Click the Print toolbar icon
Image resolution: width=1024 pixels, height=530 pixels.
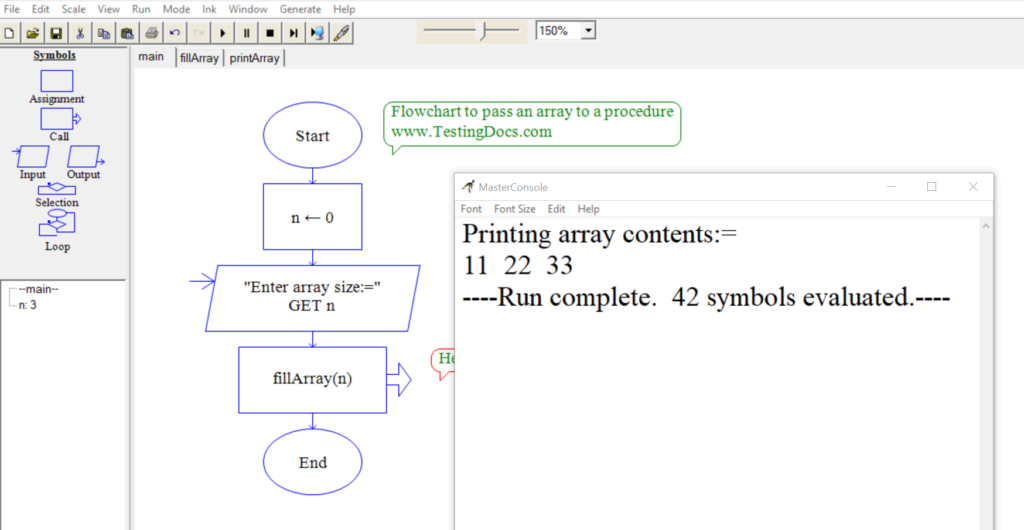[x=151, y=33]
